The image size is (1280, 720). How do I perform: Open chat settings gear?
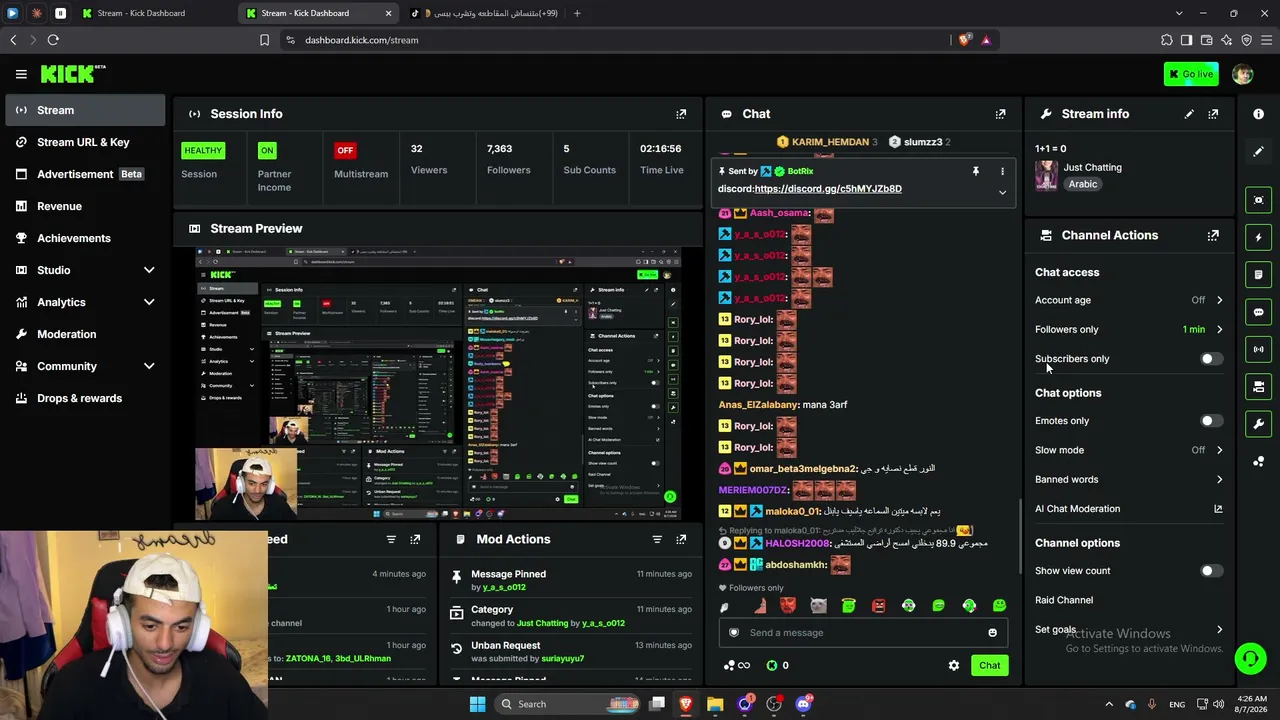(x=954, y=666)
